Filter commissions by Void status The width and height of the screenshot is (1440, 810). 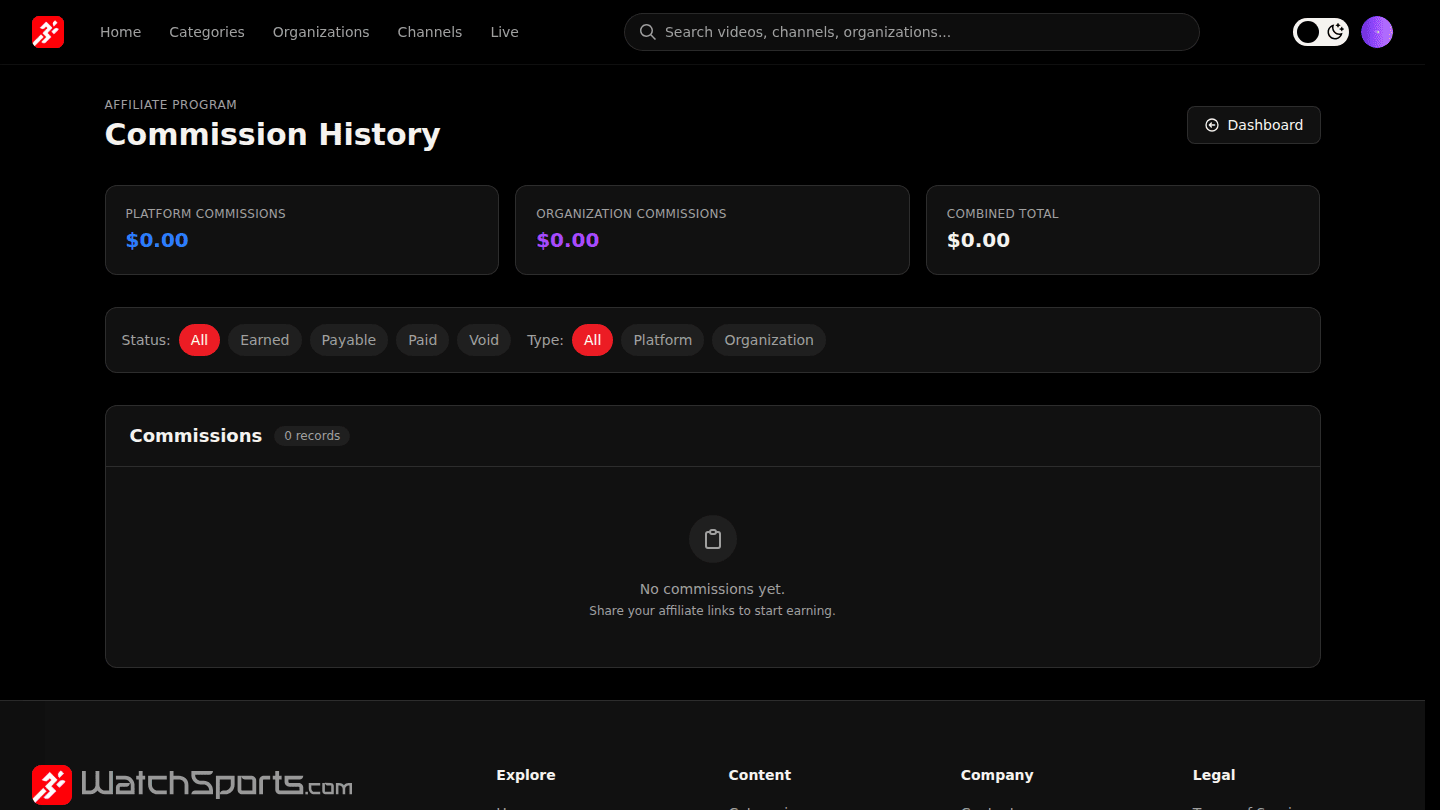(484, 340)
